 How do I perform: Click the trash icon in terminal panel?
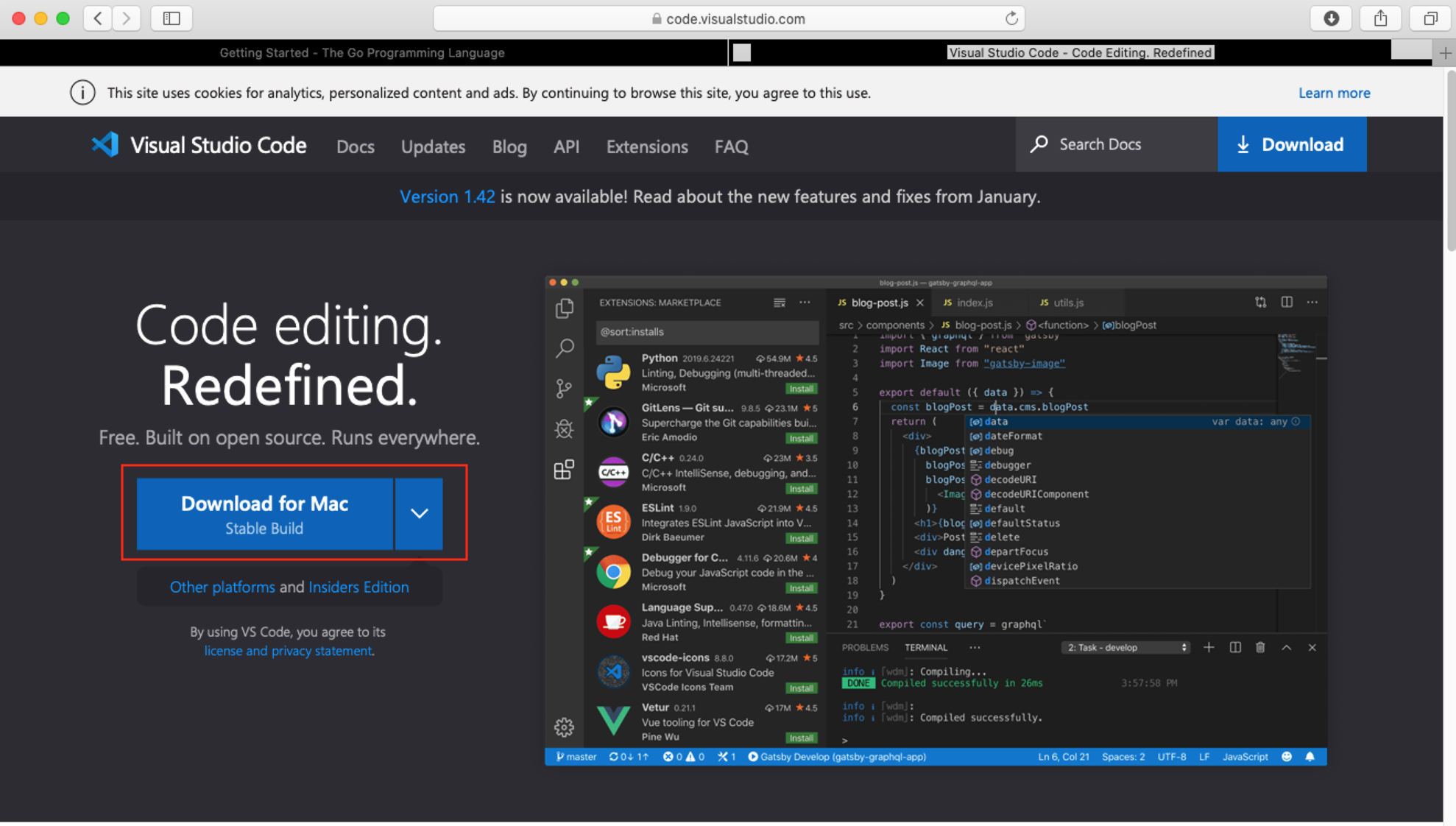(1260, 648)
